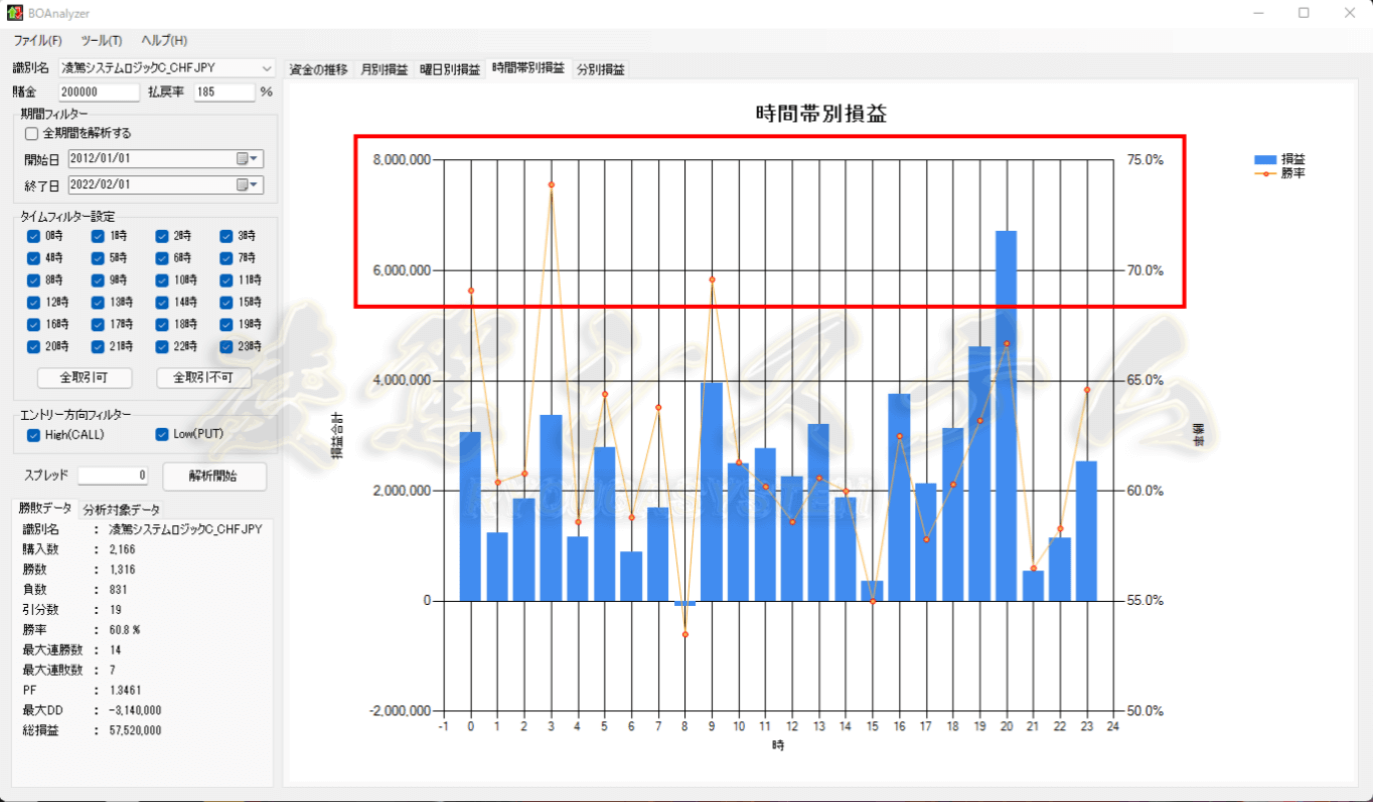Click the 全取引可 button
Viewport: 1373px width, 802px height.
click(84, 378)
